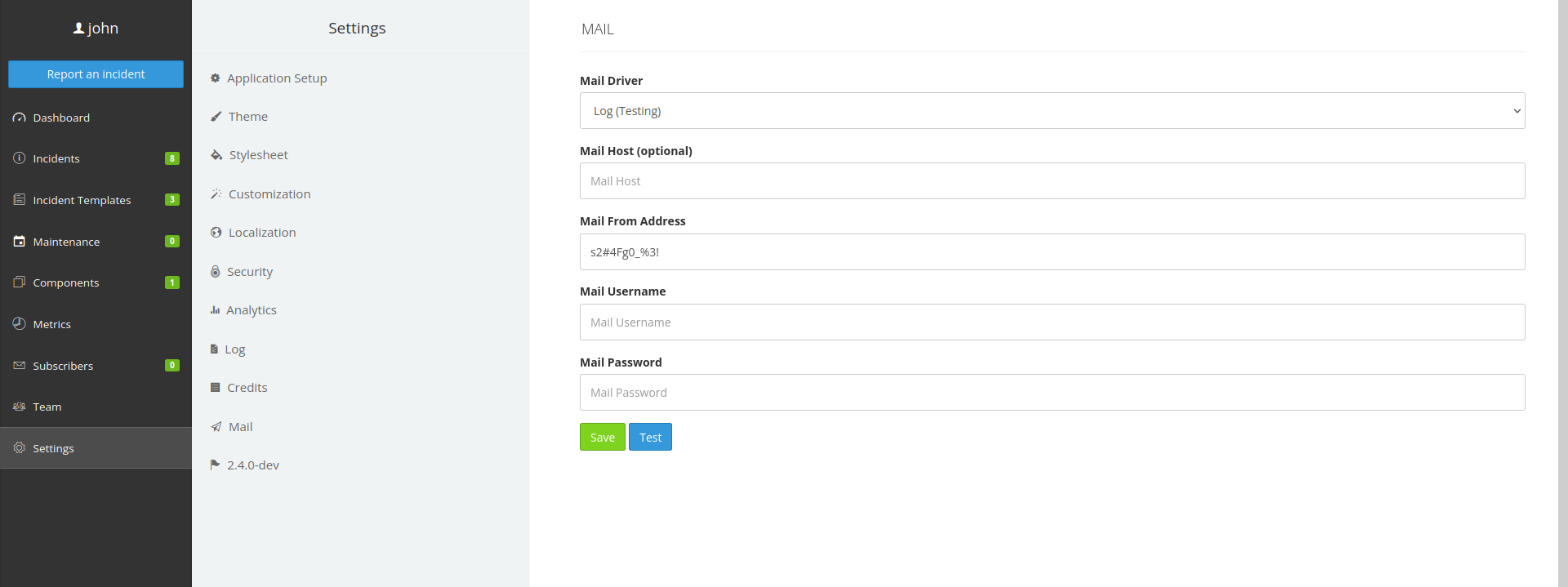Click the john username at top
The width and height of the screenshot is (1568, 587).
point(103,29)
